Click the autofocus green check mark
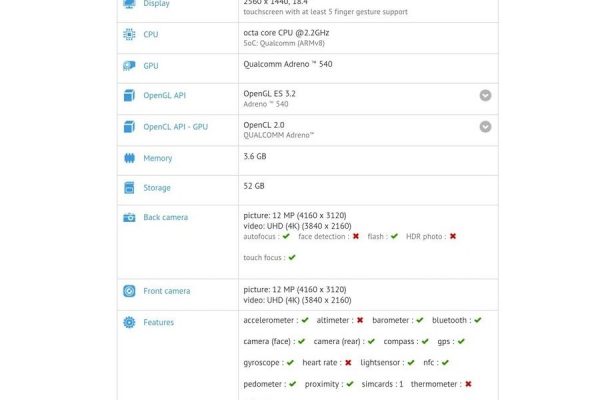This screenshot has height=400, width=600. tap(286, 237)
